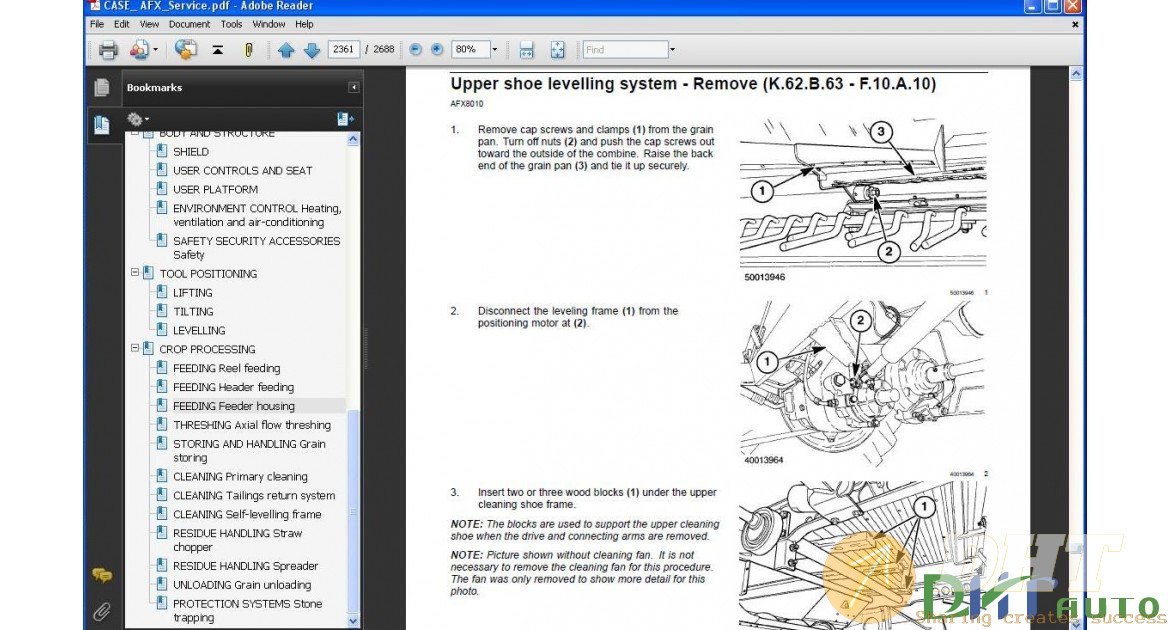Click bookmark icon beside THRESHING Axial flow
This screenshot has height=630, width=1170.
pos(161,424)
